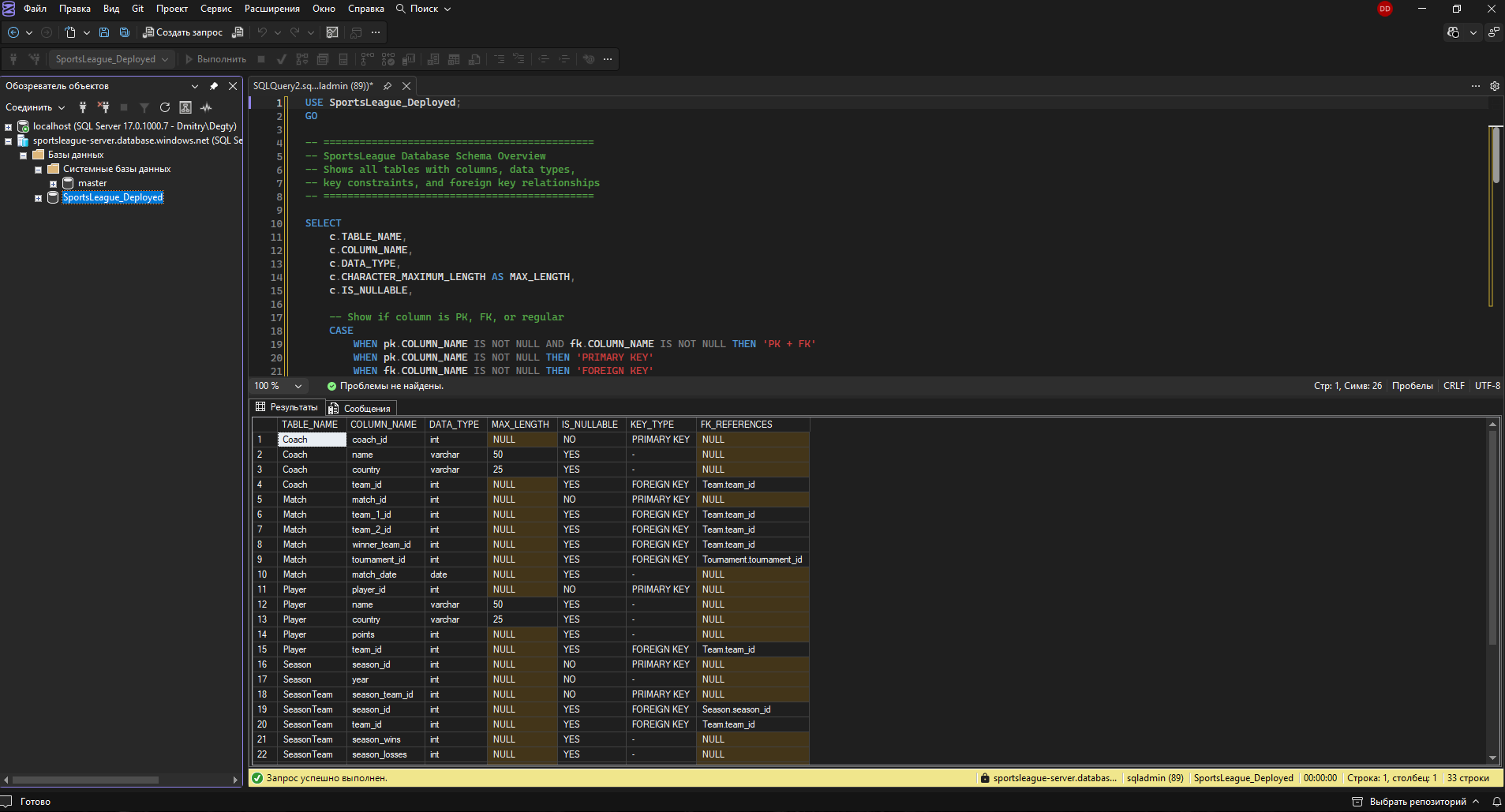Open the Сервис menu
Screen dimensions: 1505x812
(215, 9)
